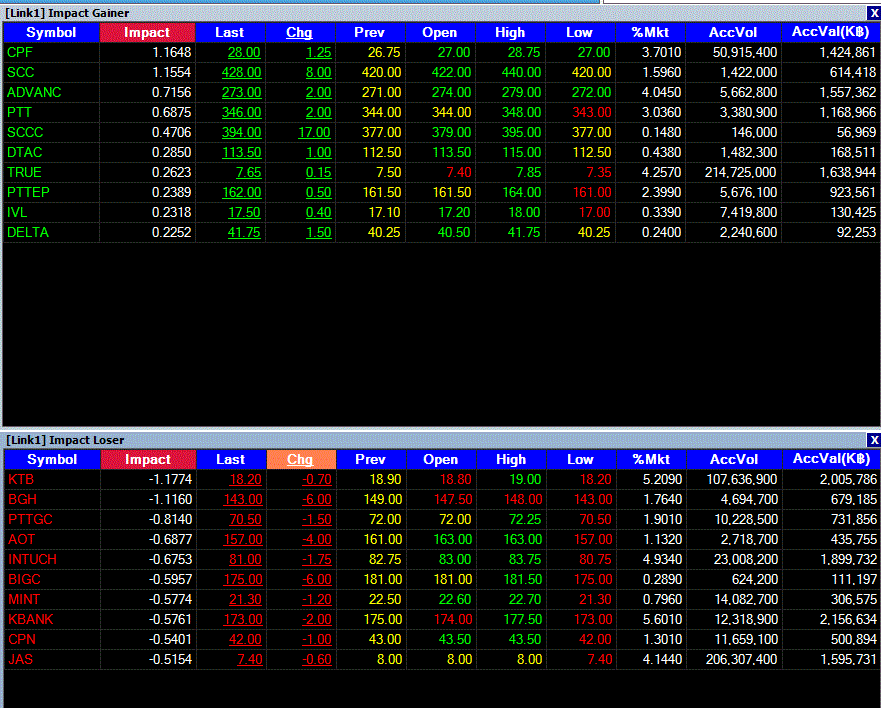Viewport: 881px width, 708px height.
Task: Click High header in Impact Gainer table
Action: [x=510, y=33]
